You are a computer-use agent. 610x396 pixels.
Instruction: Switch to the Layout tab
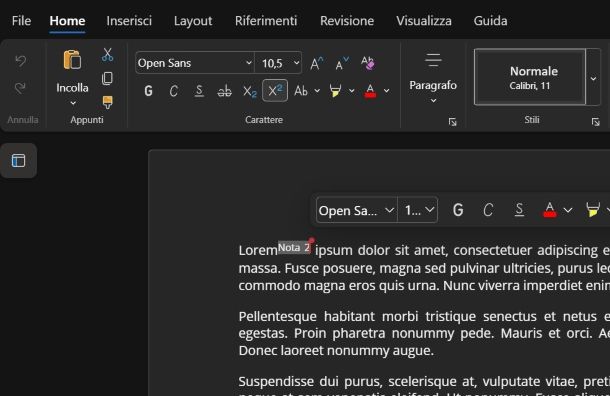pyautogui.click(x=193, y=21)
